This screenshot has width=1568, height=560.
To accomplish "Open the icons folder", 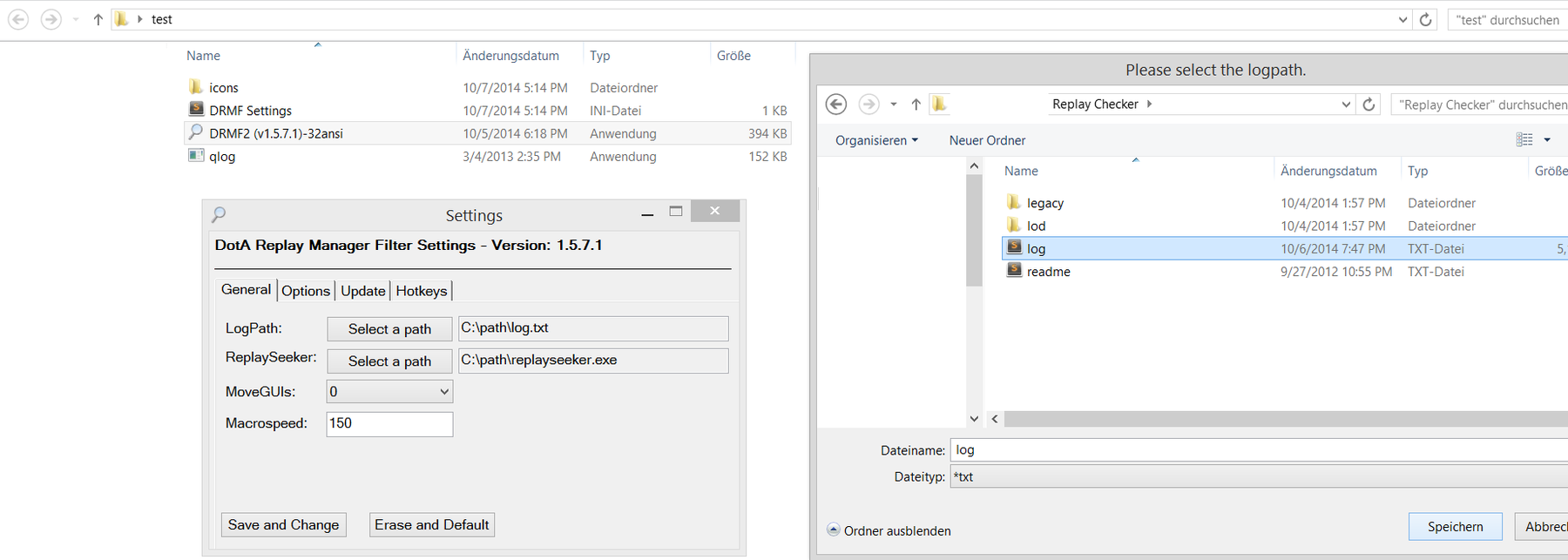I will pyautogui.click(x=196, y=87).
